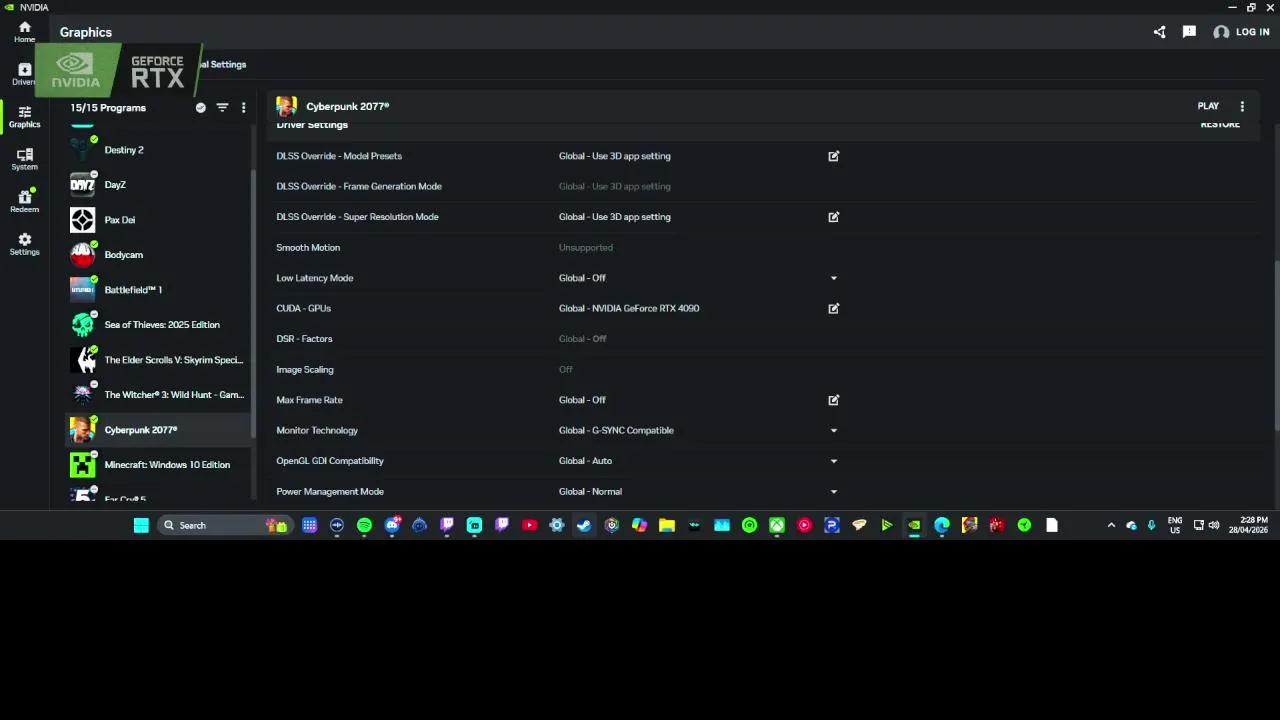Select Destiny 2 in program list
Viewport: 1280px width, 720px height.
point(158,150)
